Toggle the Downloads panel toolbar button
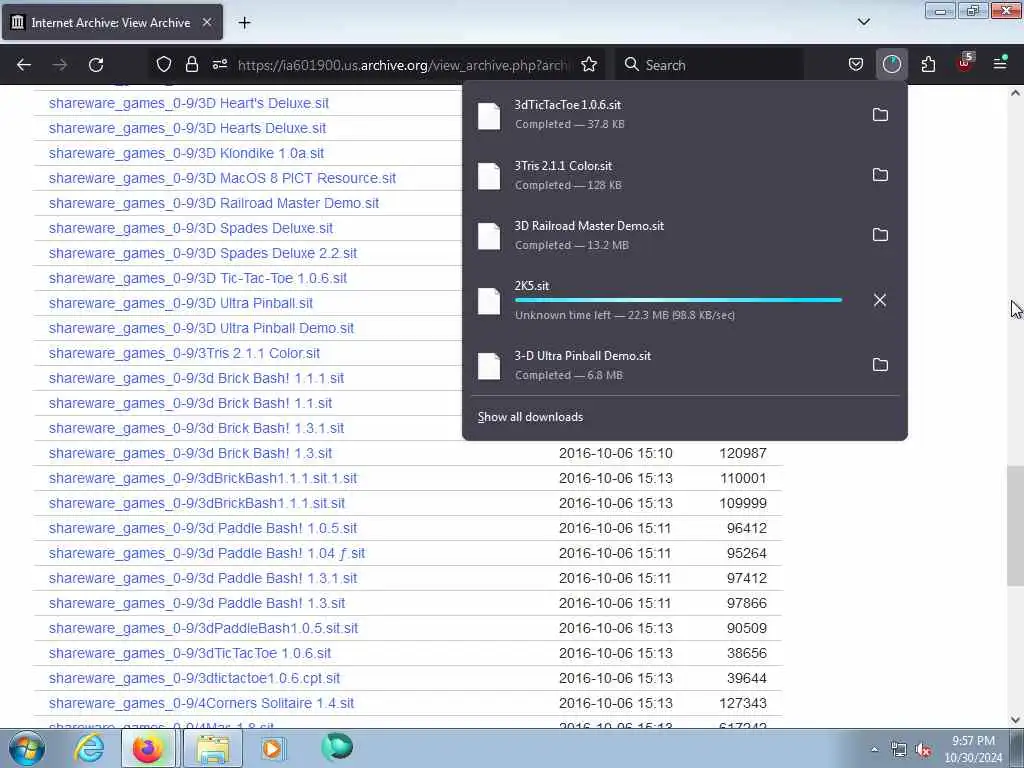The width and height of the screenshot is (1024, 768). (891, 64)
